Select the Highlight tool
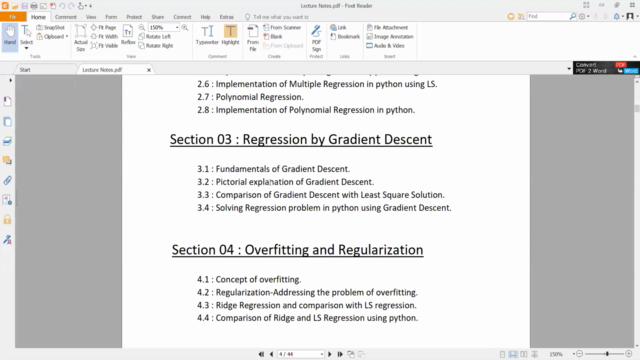Viewport: 640px width, 360px height. (230, 35)
